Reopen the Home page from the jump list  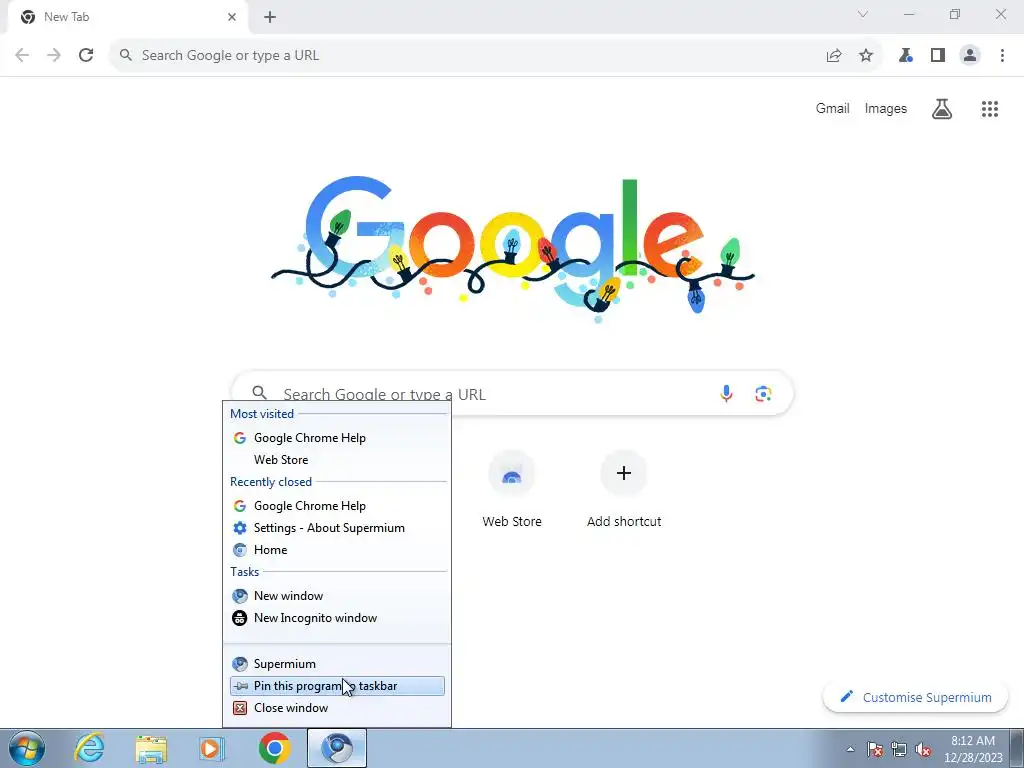point(337,550)
